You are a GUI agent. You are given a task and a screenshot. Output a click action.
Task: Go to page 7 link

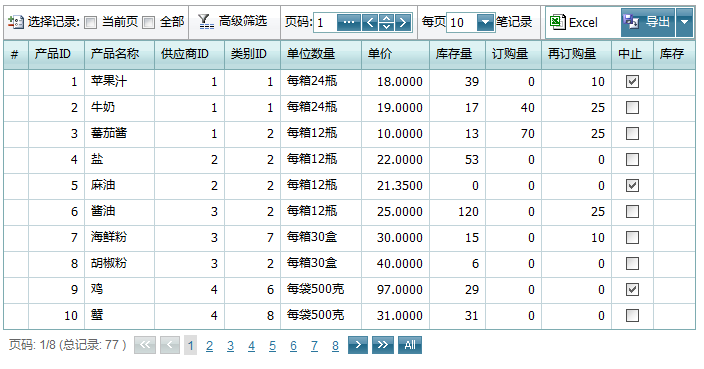point(314,346)
